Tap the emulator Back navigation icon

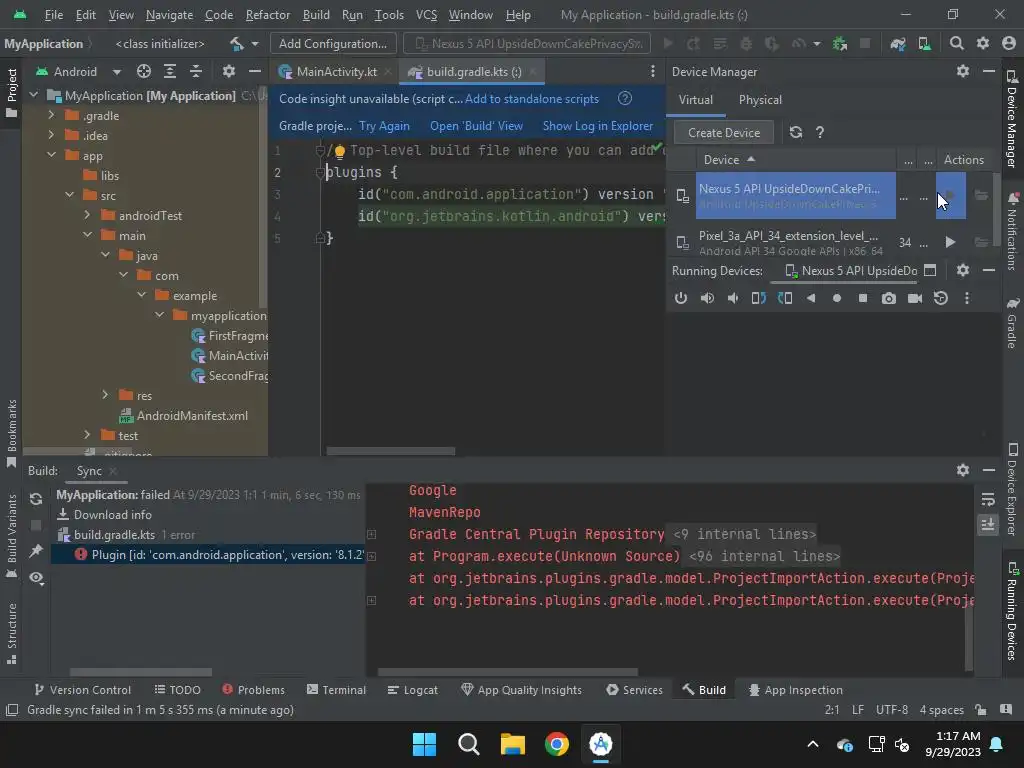pyautogui.click(x=810, y=298)
